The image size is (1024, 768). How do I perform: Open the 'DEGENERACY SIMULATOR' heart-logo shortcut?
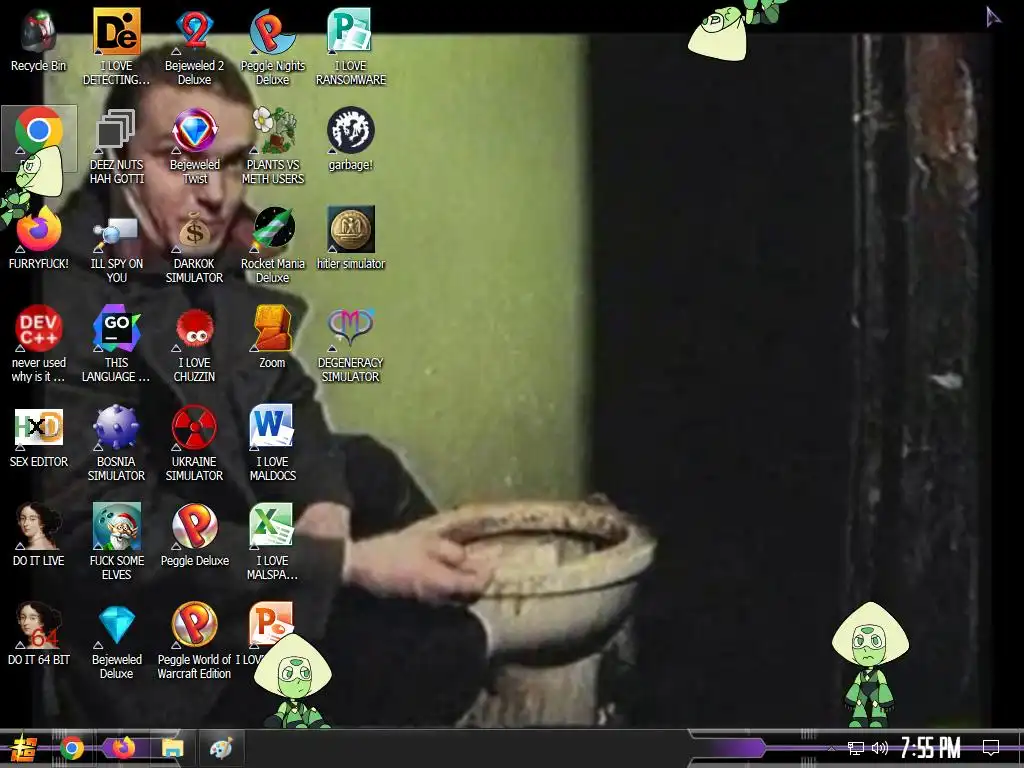click(351, 344)
